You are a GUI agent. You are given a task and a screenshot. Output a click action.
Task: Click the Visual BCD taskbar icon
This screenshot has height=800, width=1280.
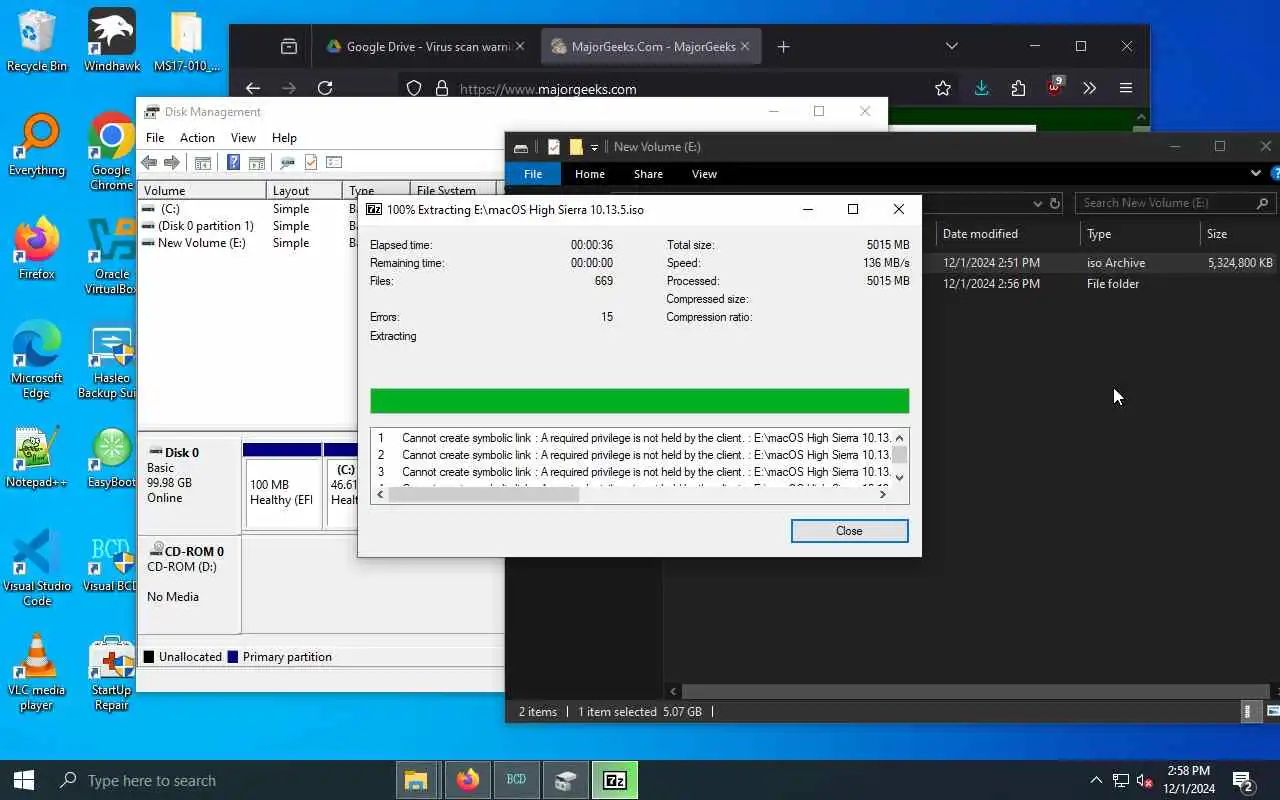coord(516,780)
